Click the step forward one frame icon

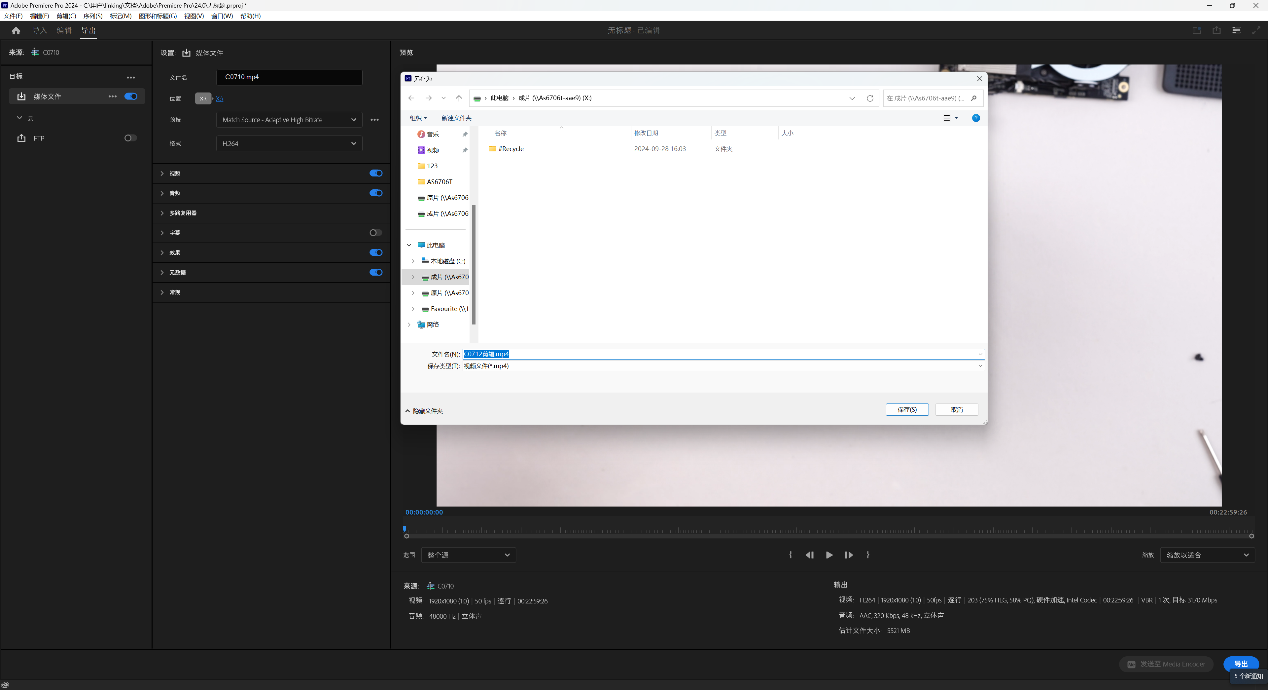(x=849, y=555)
